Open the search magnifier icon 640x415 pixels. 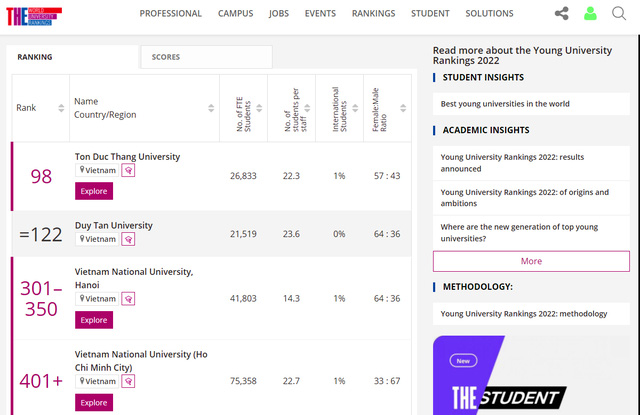pos(619,13)
